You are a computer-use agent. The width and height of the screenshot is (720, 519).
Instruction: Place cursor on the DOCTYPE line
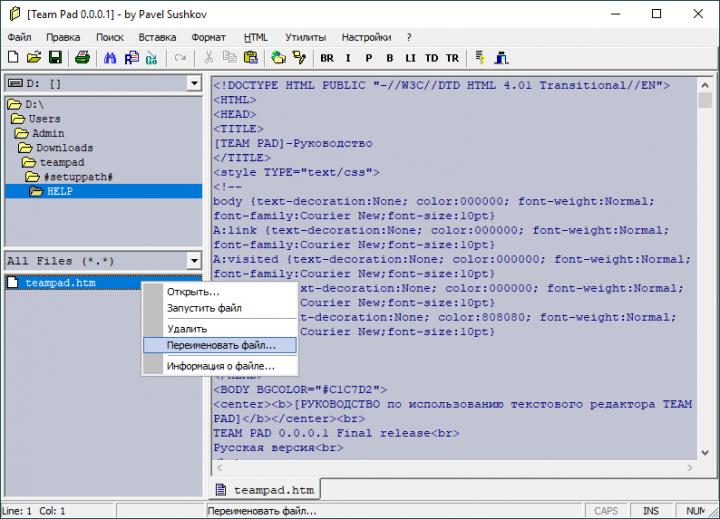coord(442,85)
